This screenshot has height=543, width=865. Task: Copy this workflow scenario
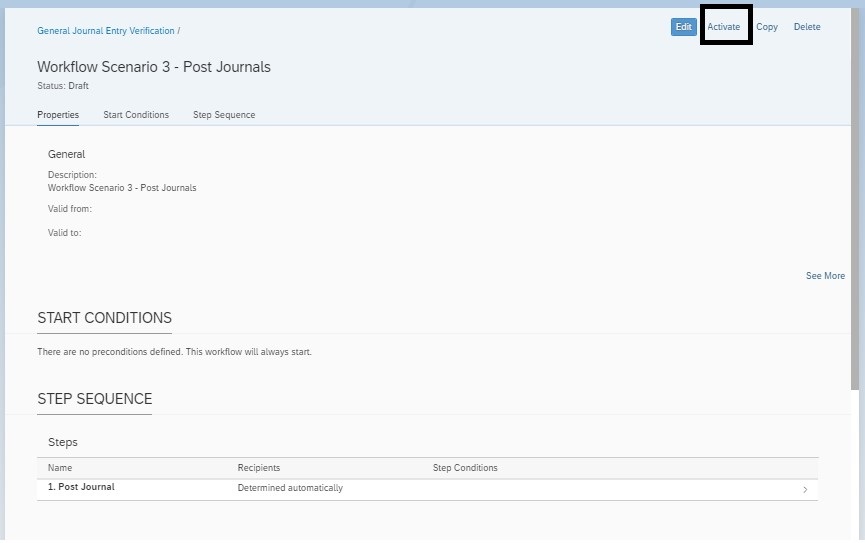767,27
